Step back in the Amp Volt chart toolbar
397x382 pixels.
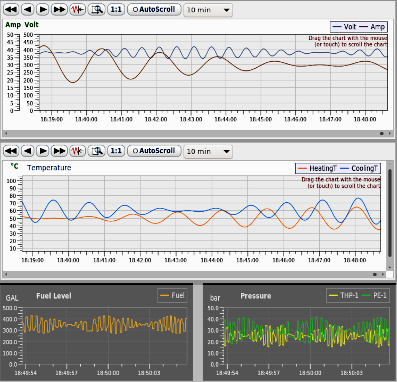tap(28, 9)
